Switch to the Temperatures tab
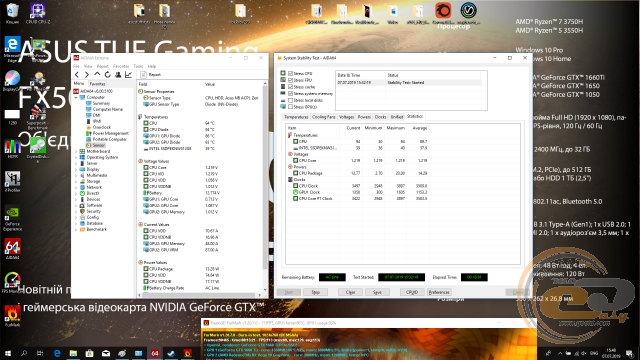 296,117
